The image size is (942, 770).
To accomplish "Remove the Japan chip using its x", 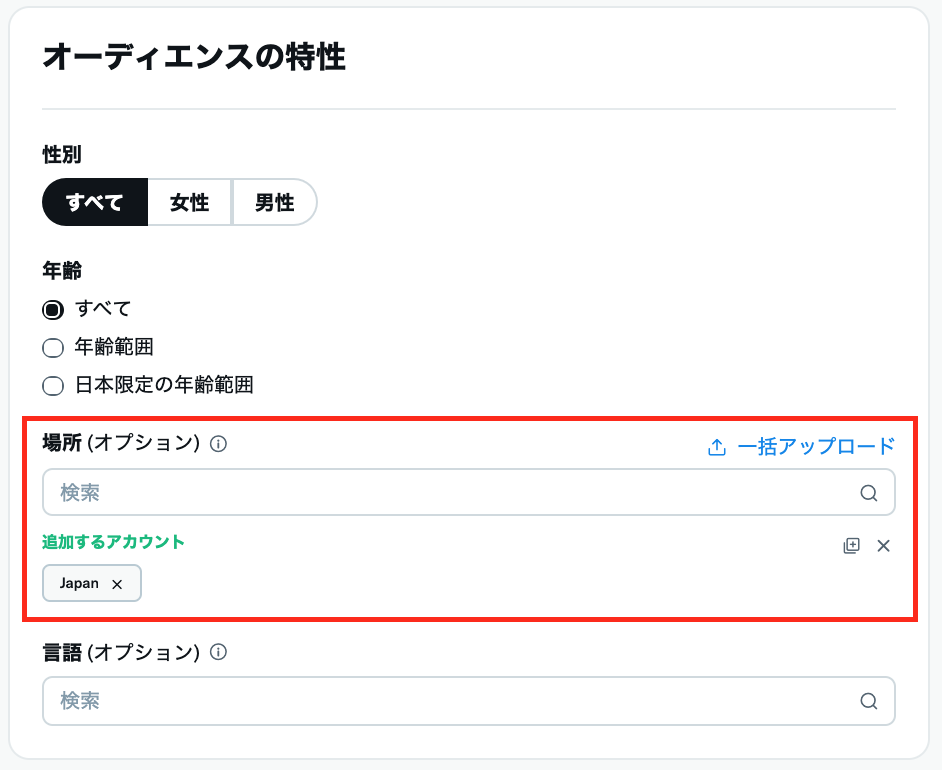I will tap(117, 584).
